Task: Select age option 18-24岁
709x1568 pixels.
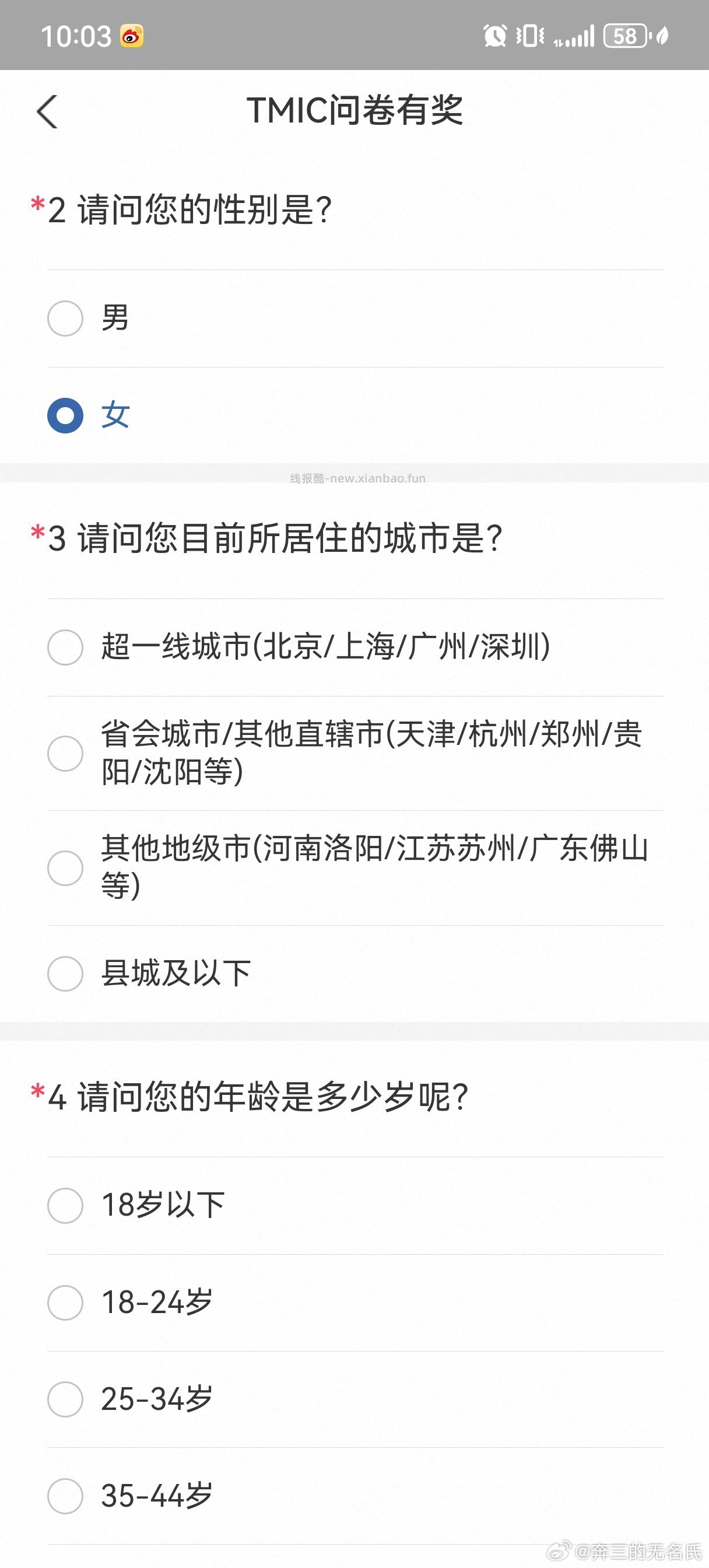Action: 65,1303
